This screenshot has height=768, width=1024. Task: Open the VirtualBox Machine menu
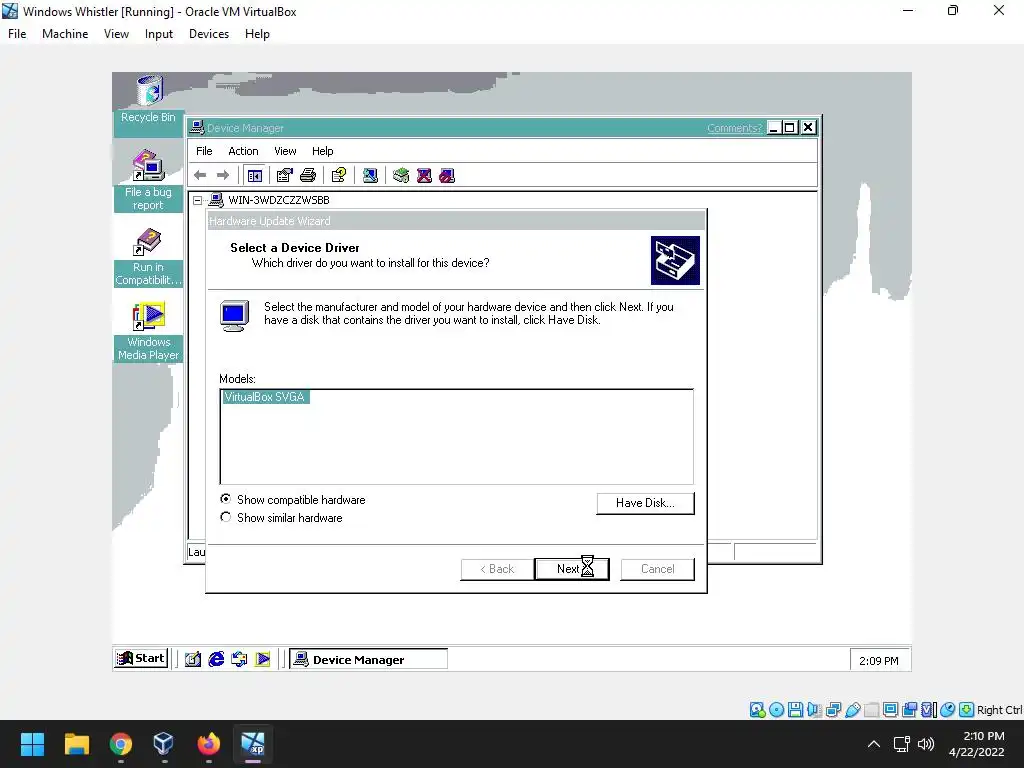pyautogui.click(x=65, y=34)
